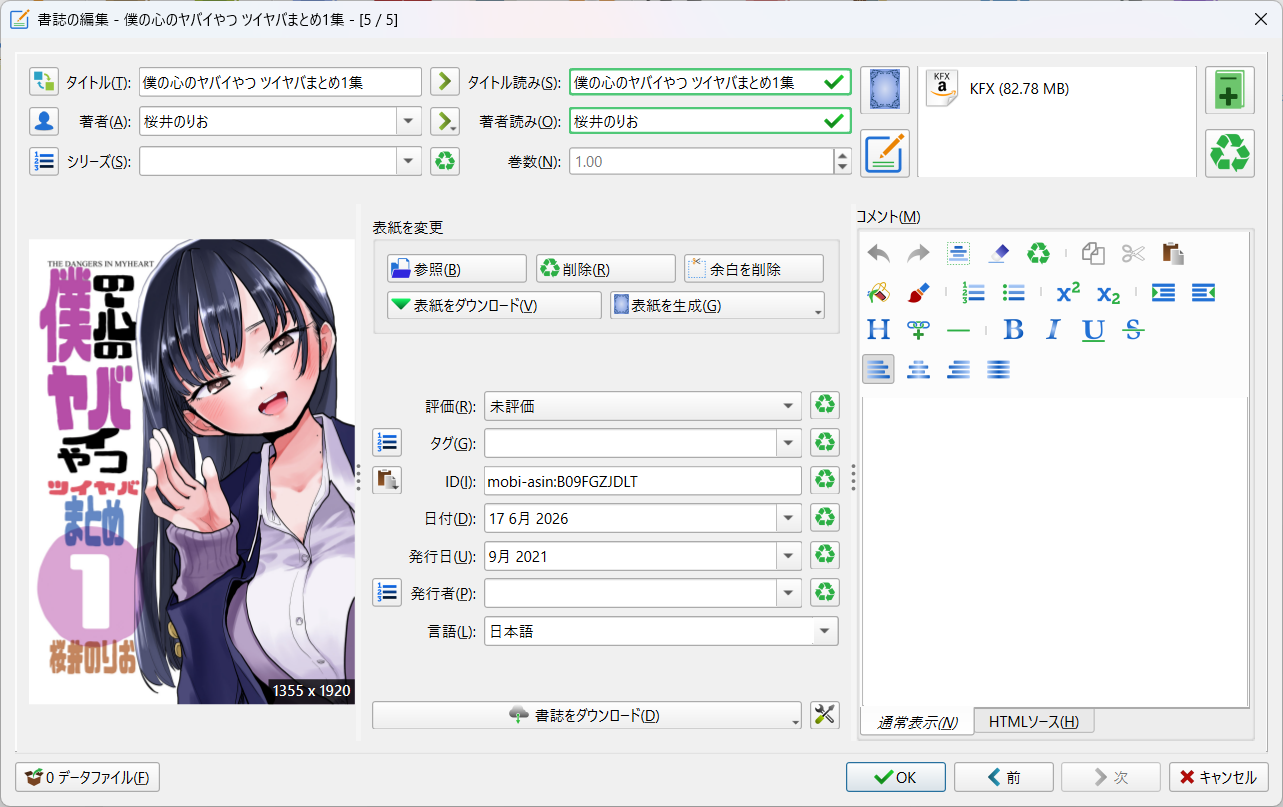
Task: Pick a comment text background color
Action: click(x=878, y=293)
